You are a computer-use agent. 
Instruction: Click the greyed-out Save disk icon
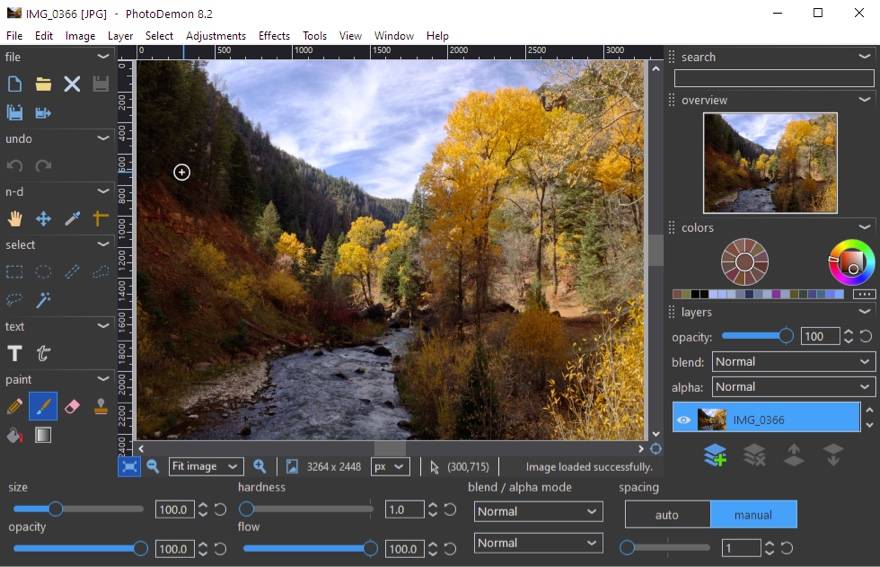(x=100, y=84)
